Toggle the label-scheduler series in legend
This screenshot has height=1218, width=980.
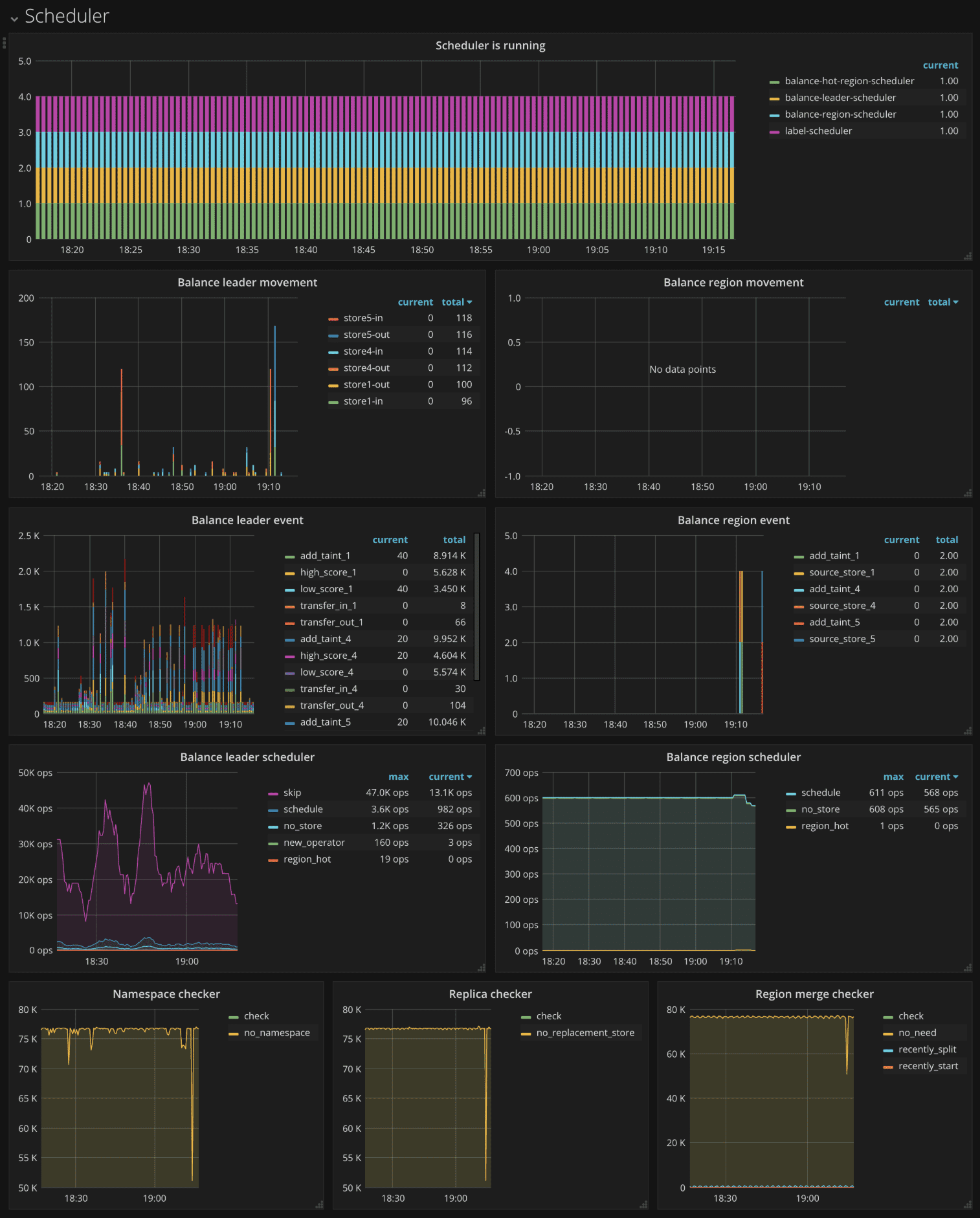click(x=818, y=131)
